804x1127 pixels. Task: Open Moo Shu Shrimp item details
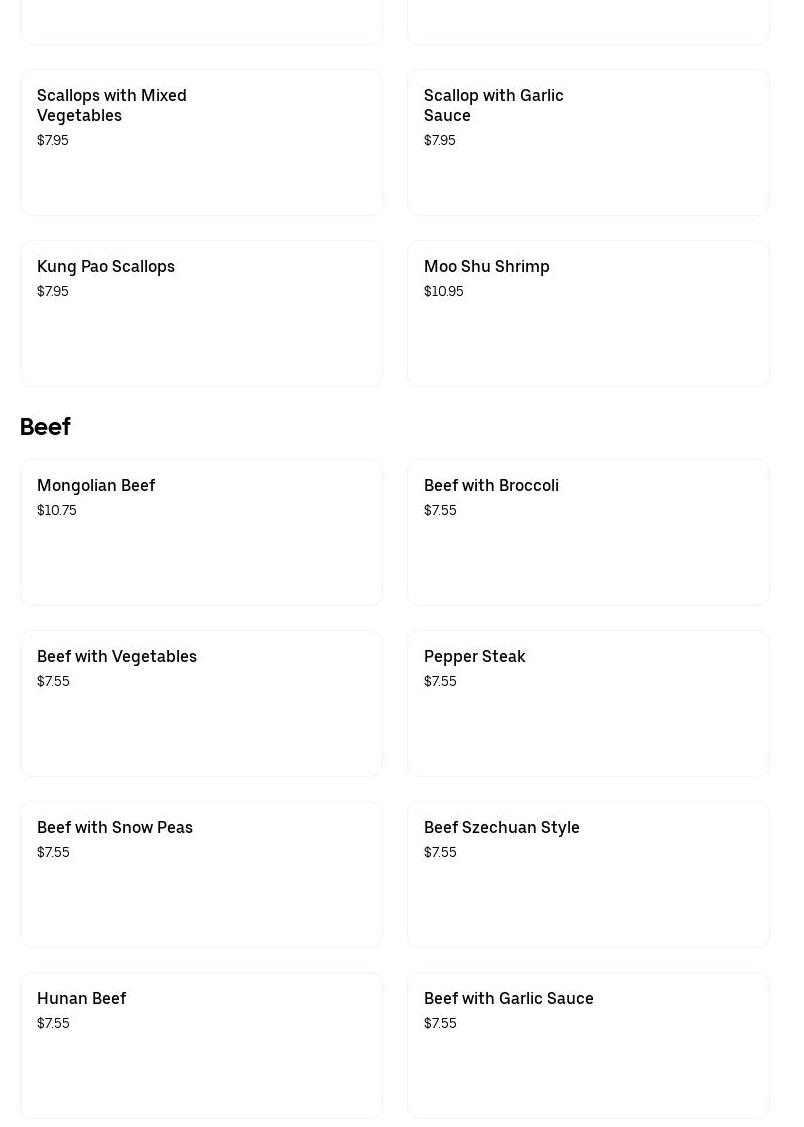588,313
